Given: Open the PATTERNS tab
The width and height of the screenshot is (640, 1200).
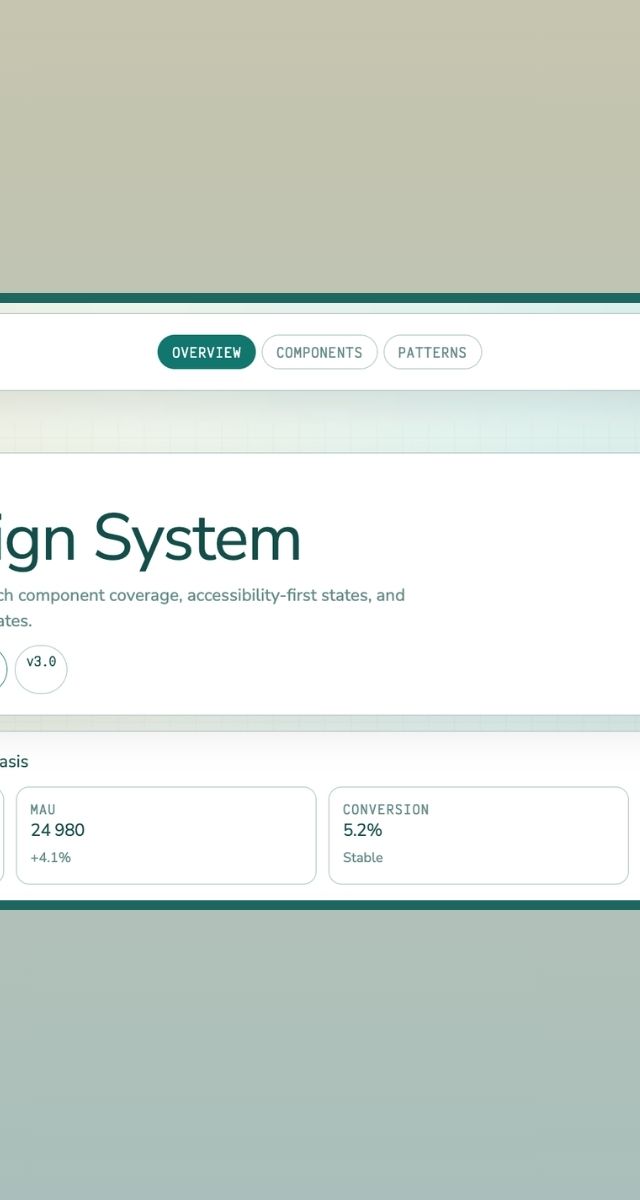Looking at the screenshot, I should click(x=432, y=352).
